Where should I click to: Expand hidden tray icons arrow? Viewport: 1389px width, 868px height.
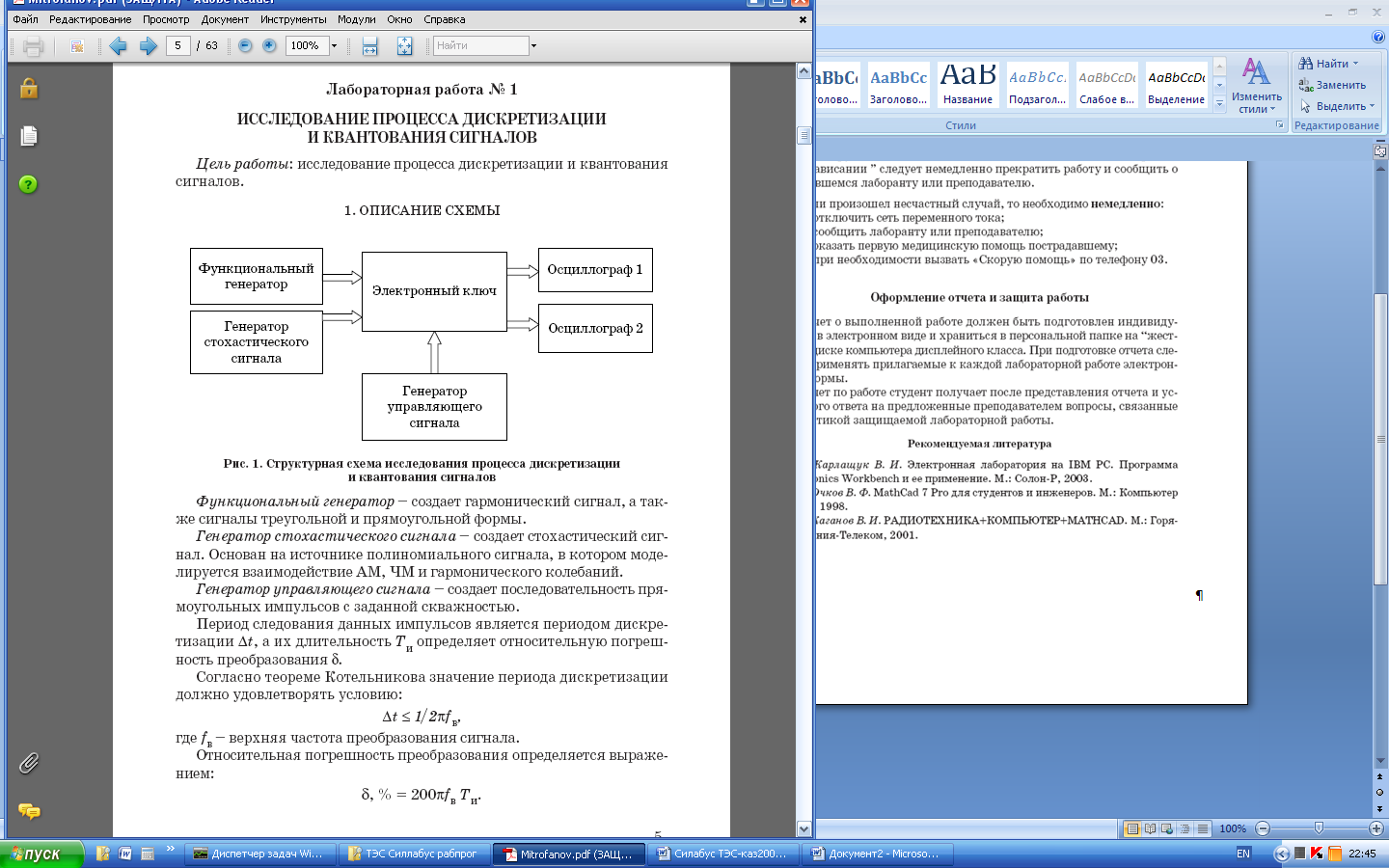click(x=1281, y=854)
